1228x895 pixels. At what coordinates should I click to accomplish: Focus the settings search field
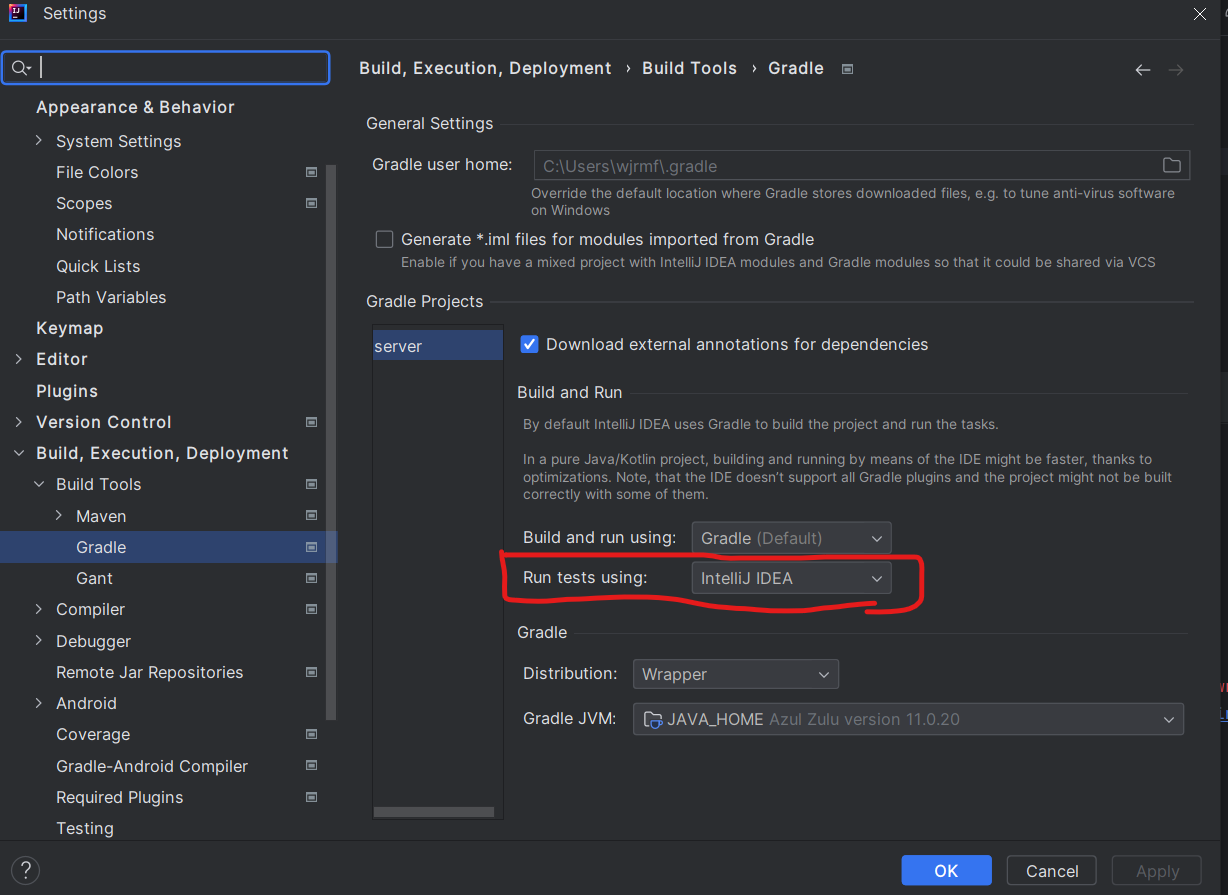(166, 68)
